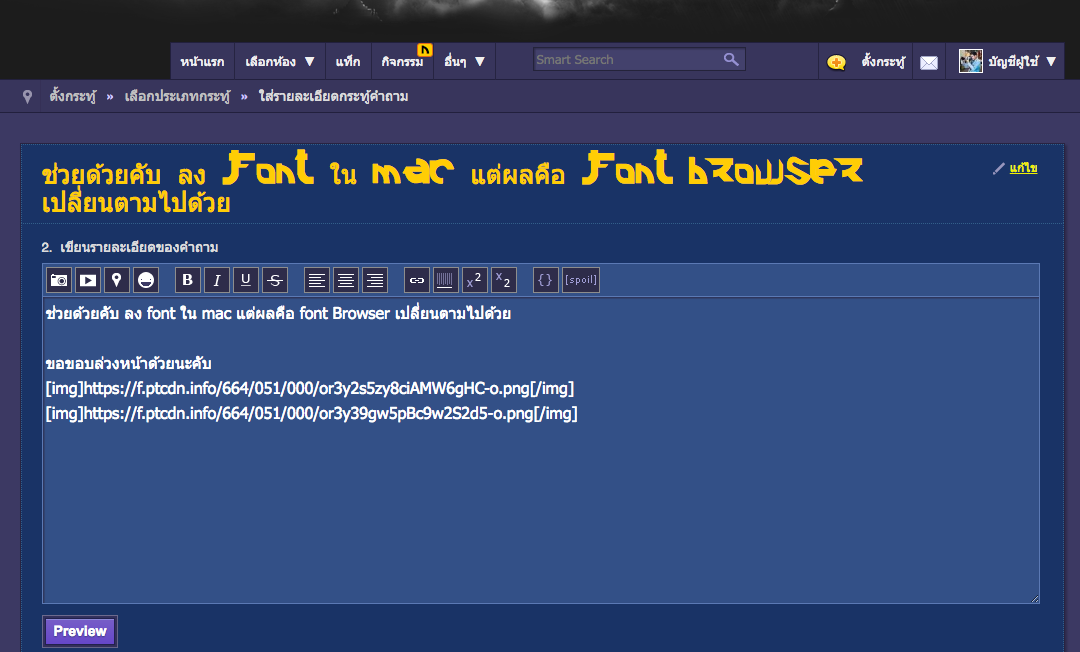
Task: Insert spoil tag
Action: [581, 280]
